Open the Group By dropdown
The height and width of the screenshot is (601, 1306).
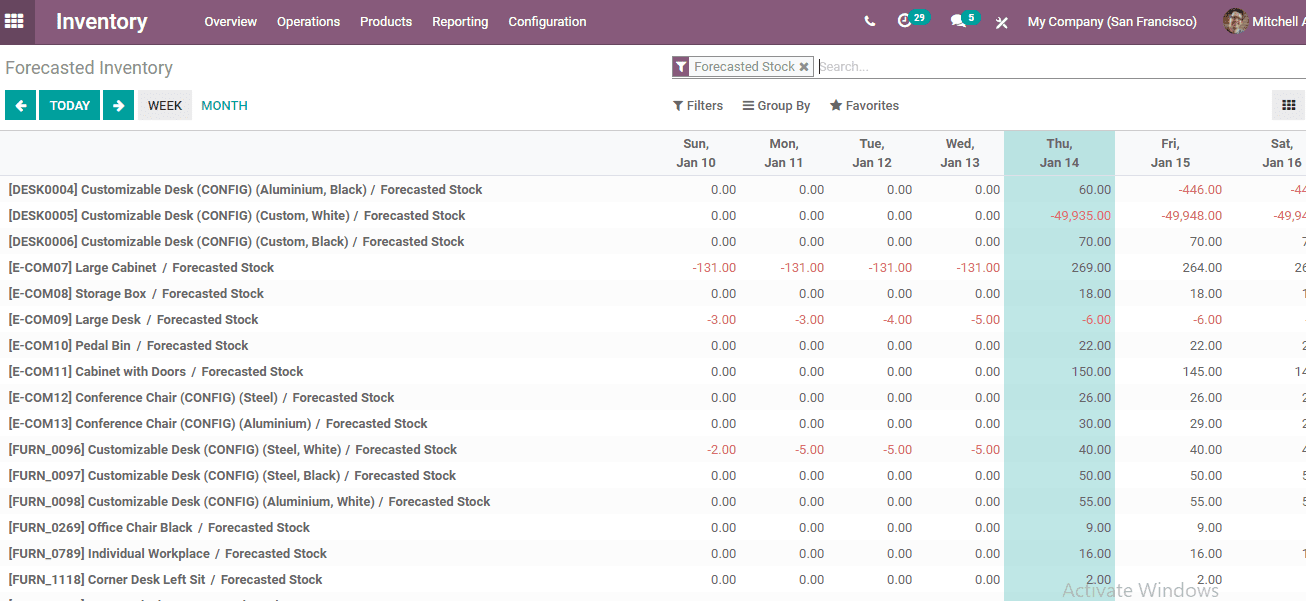(x=776, y=106)
